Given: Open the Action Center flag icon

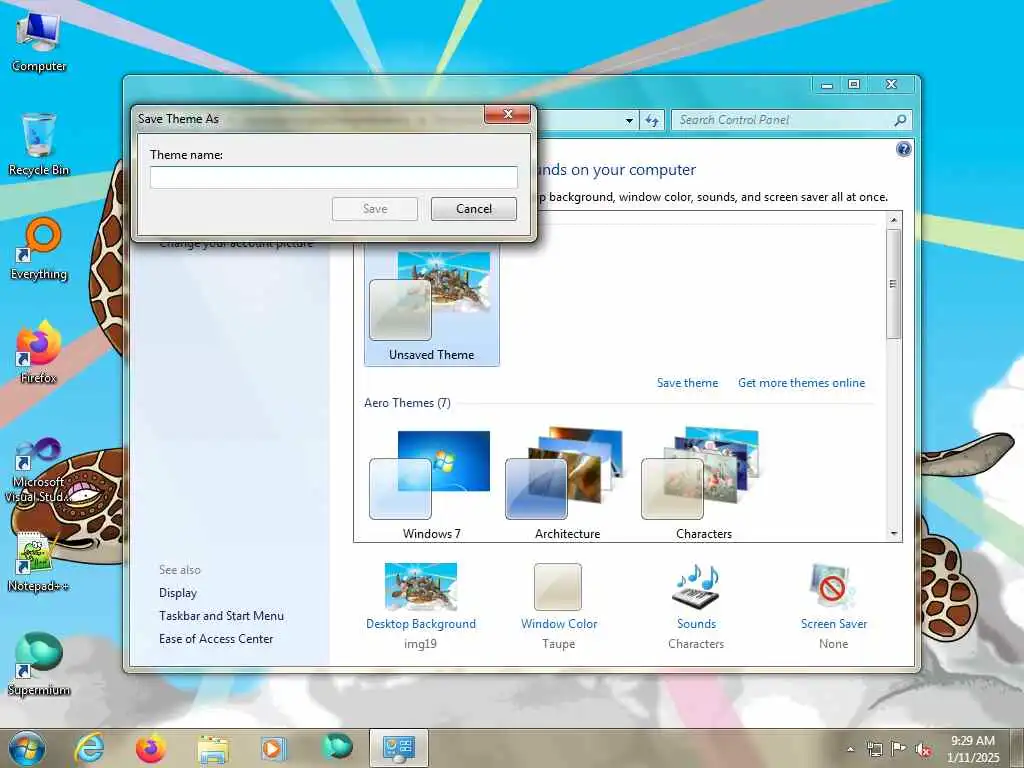Looking at the screenshot, I should [899, 749].
